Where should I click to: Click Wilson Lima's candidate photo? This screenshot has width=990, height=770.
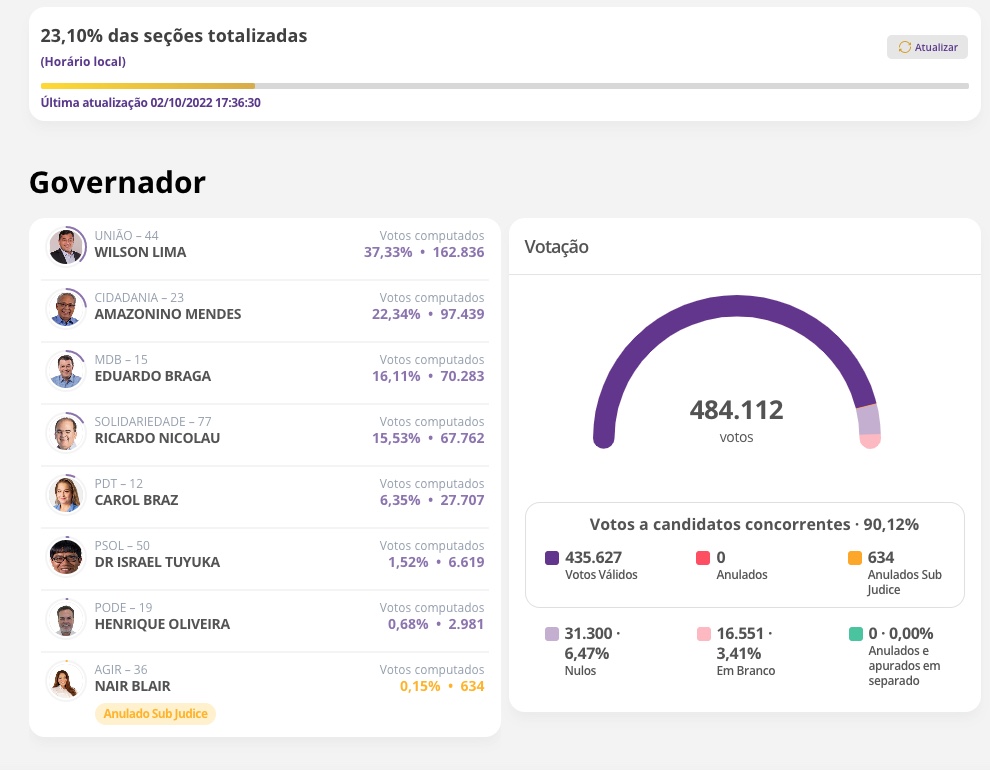[66, 246]
